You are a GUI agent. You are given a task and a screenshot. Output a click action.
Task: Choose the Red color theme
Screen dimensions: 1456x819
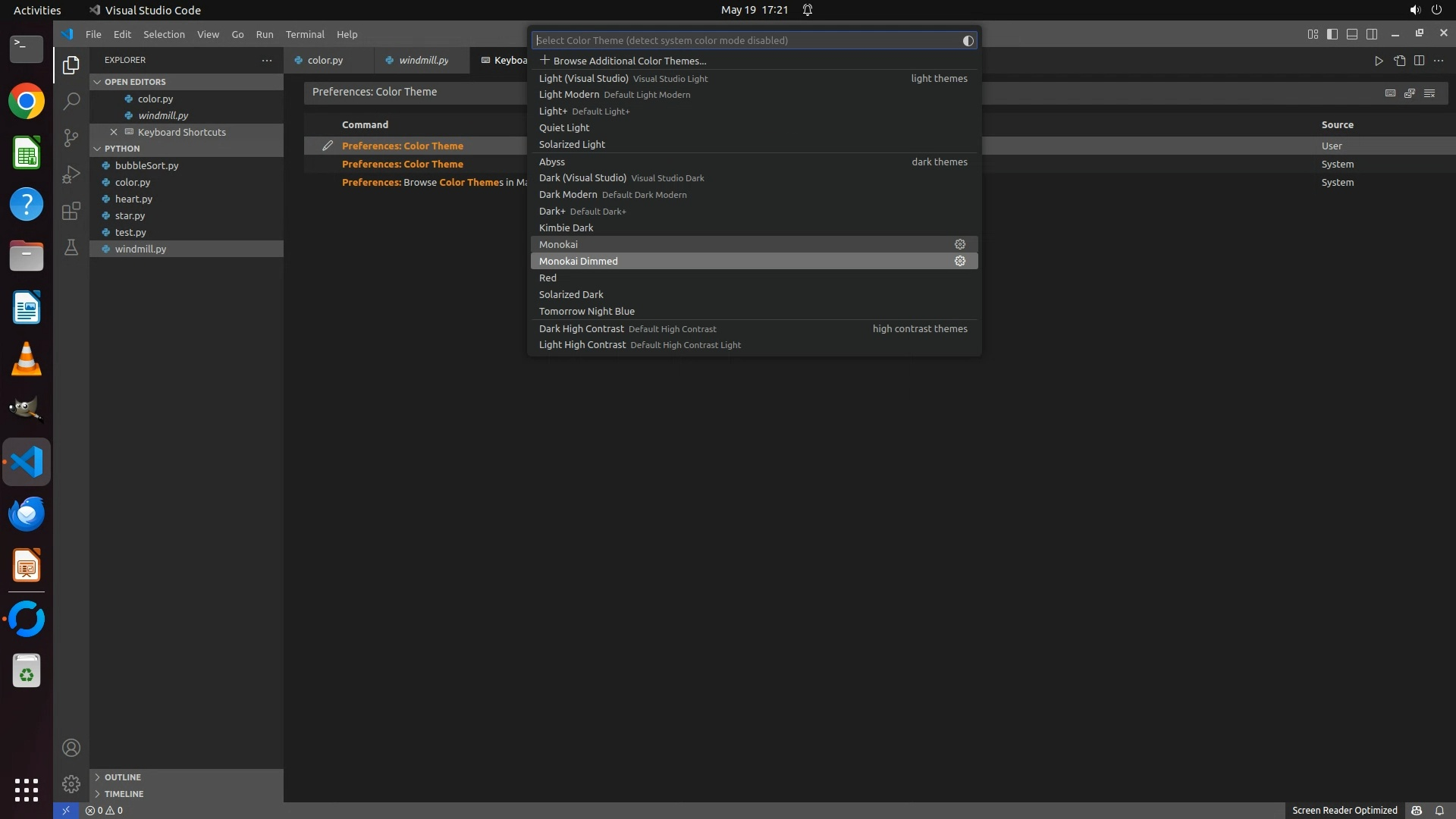pos(548,278)
